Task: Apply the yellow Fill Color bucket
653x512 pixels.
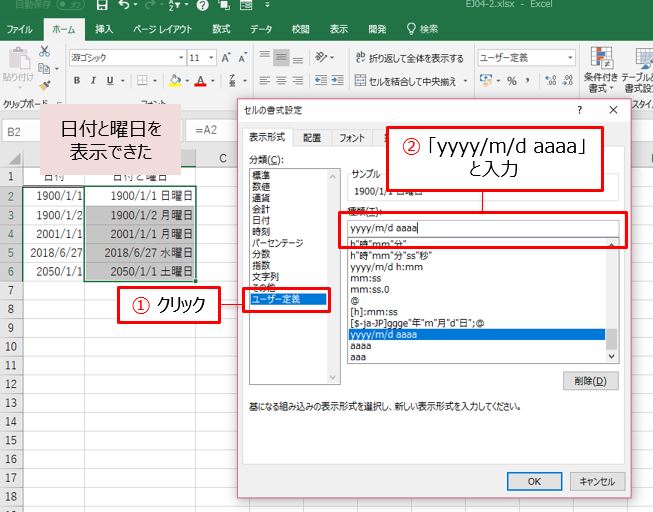Action: [175, 80]
